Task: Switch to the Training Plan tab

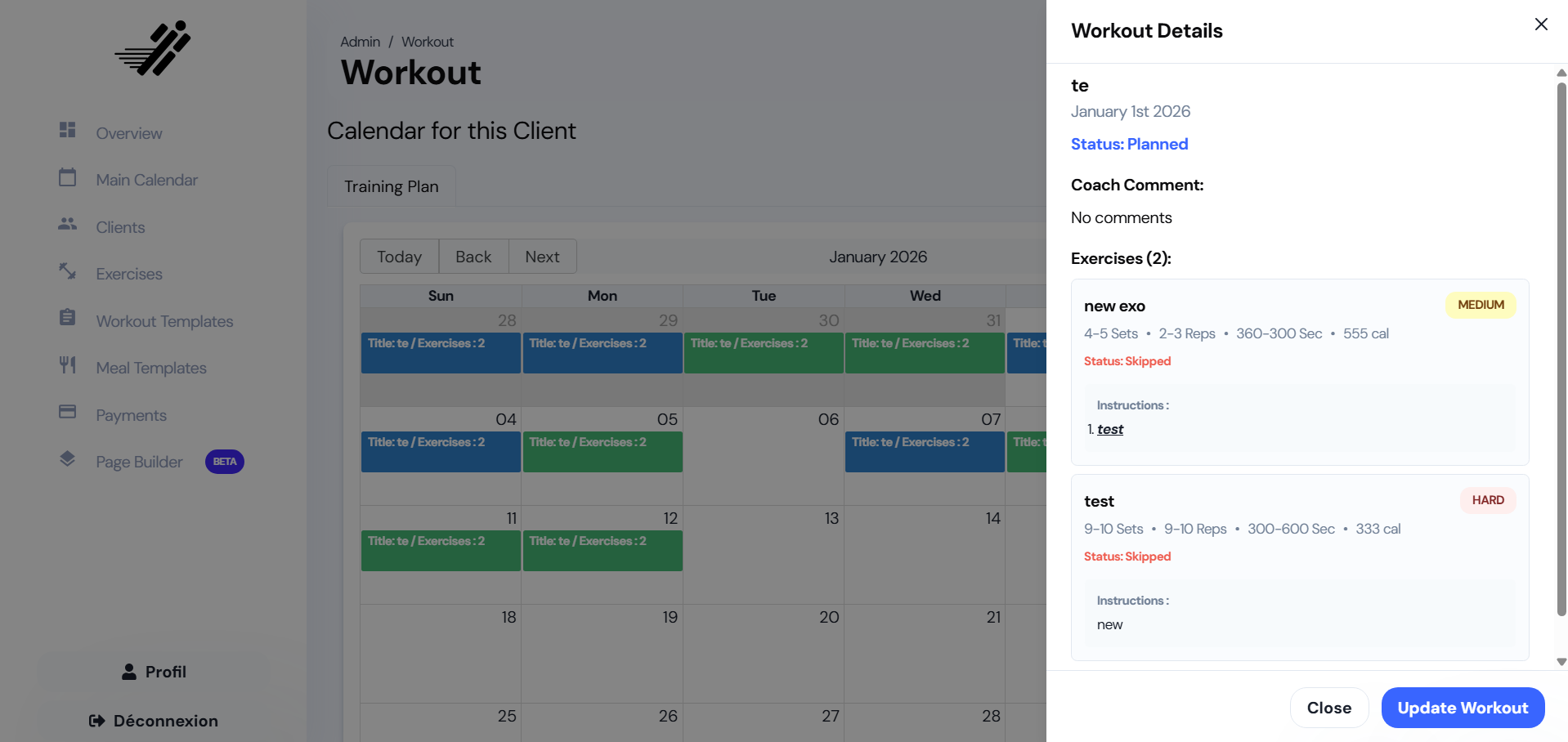Action: pyautogui.click(x=391, y=186)
